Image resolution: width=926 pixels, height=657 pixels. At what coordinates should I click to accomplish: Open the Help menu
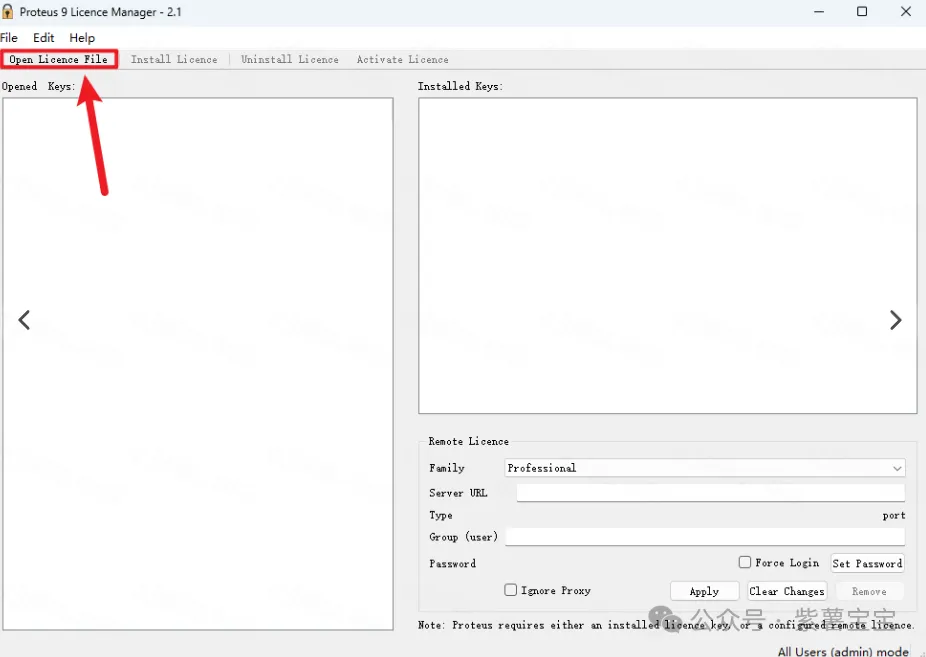82,38
